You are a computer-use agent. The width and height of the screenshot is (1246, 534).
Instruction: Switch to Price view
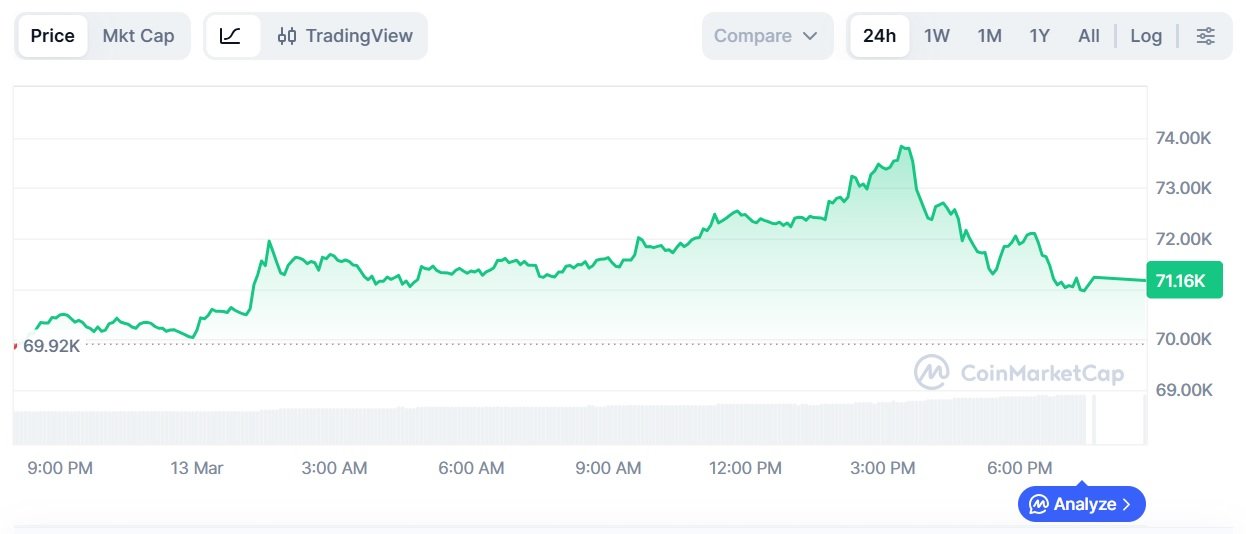(x=52, y=36)
